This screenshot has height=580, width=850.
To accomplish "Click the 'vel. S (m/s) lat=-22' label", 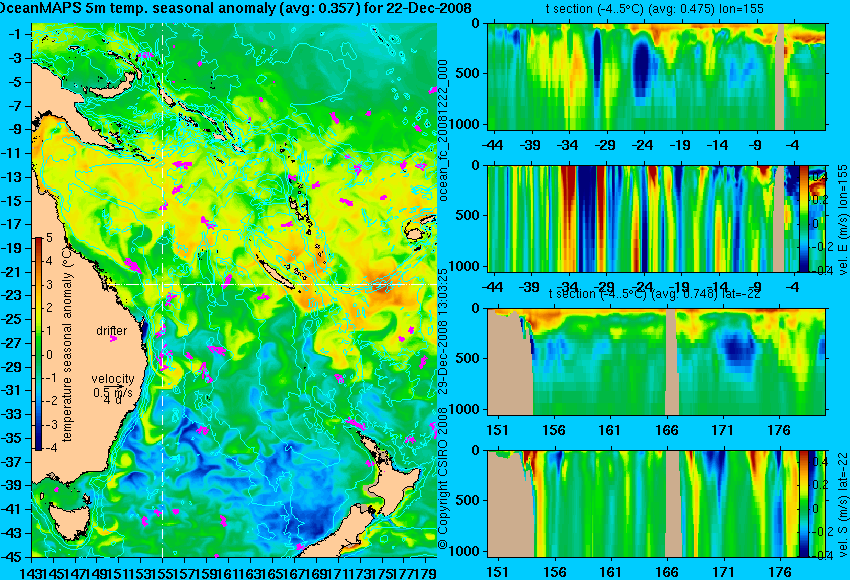I will (x=843, y=506).
